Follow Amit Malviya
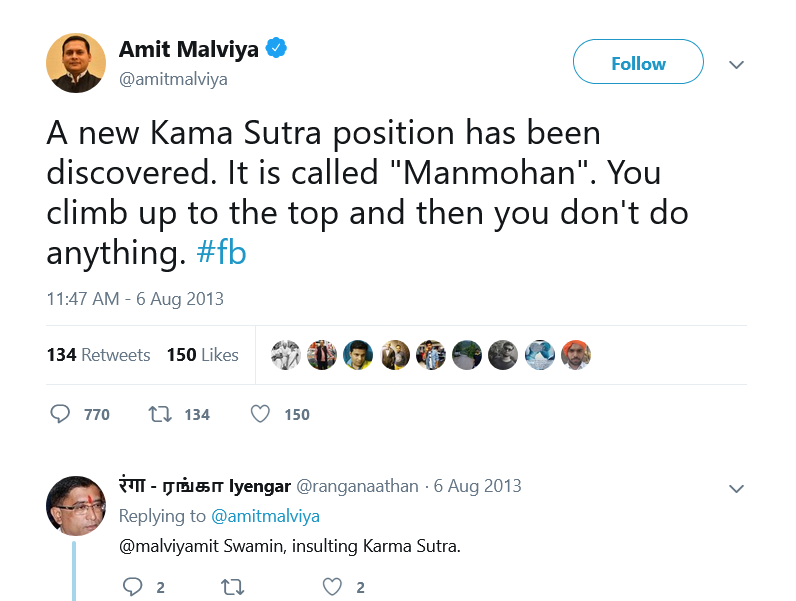The height and width of the screenshot is (601, 796). (638, 61)
